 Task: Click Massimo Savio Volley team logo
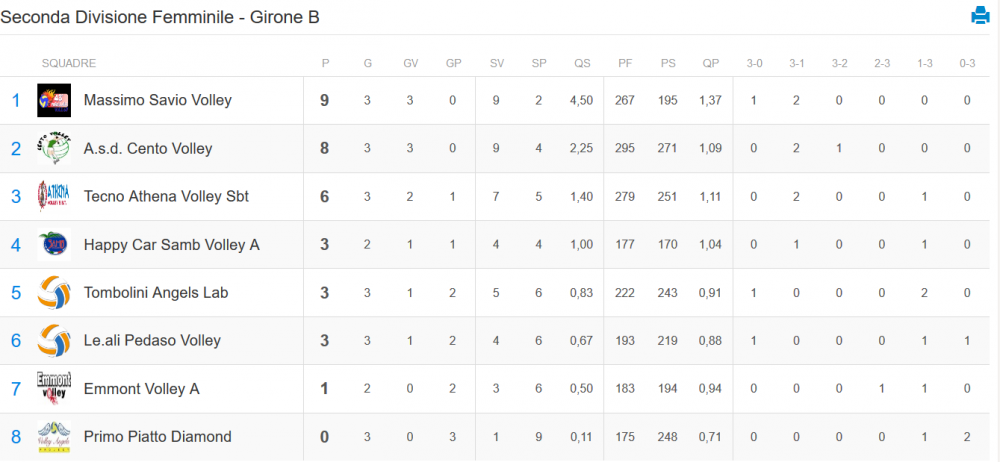(54, 100)
